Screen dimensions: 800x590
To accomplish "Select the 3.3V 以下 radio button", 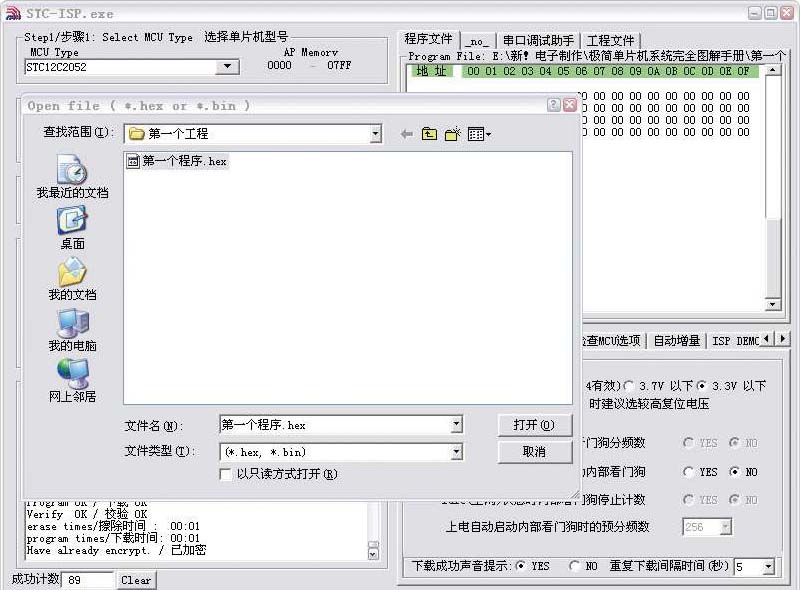I will tap(702, 386).
